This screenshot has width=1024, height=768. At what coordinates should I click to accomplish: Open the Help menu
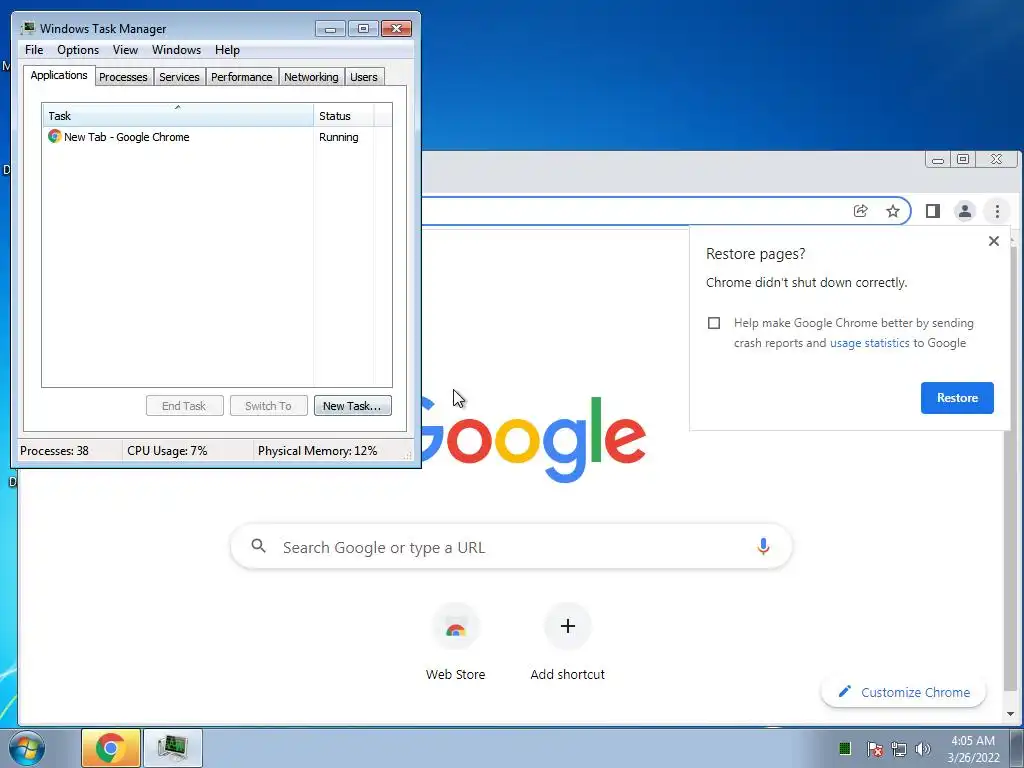tap(227, 50)
